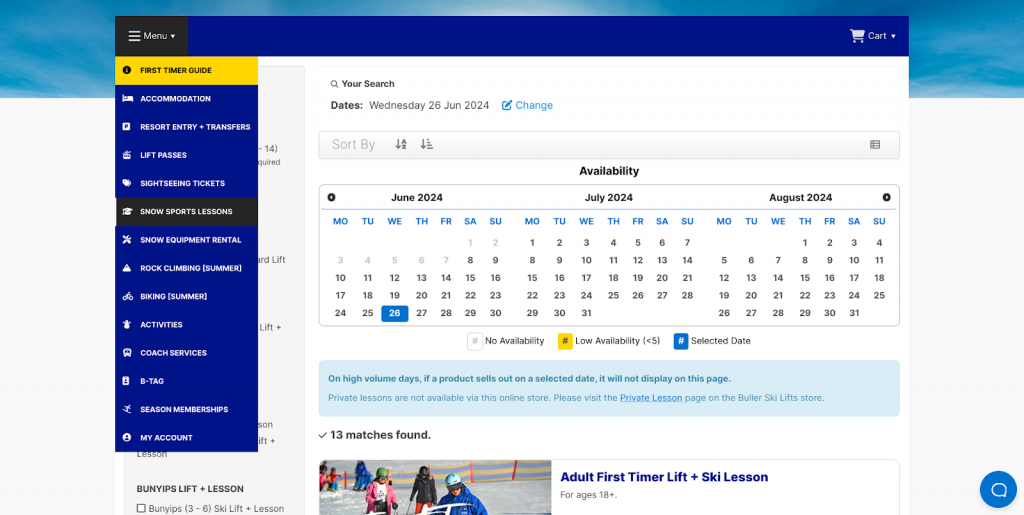This screenshot has width=1024, height=515.
Task: Expand the Menu dropdown
Action: coord(151,36)
